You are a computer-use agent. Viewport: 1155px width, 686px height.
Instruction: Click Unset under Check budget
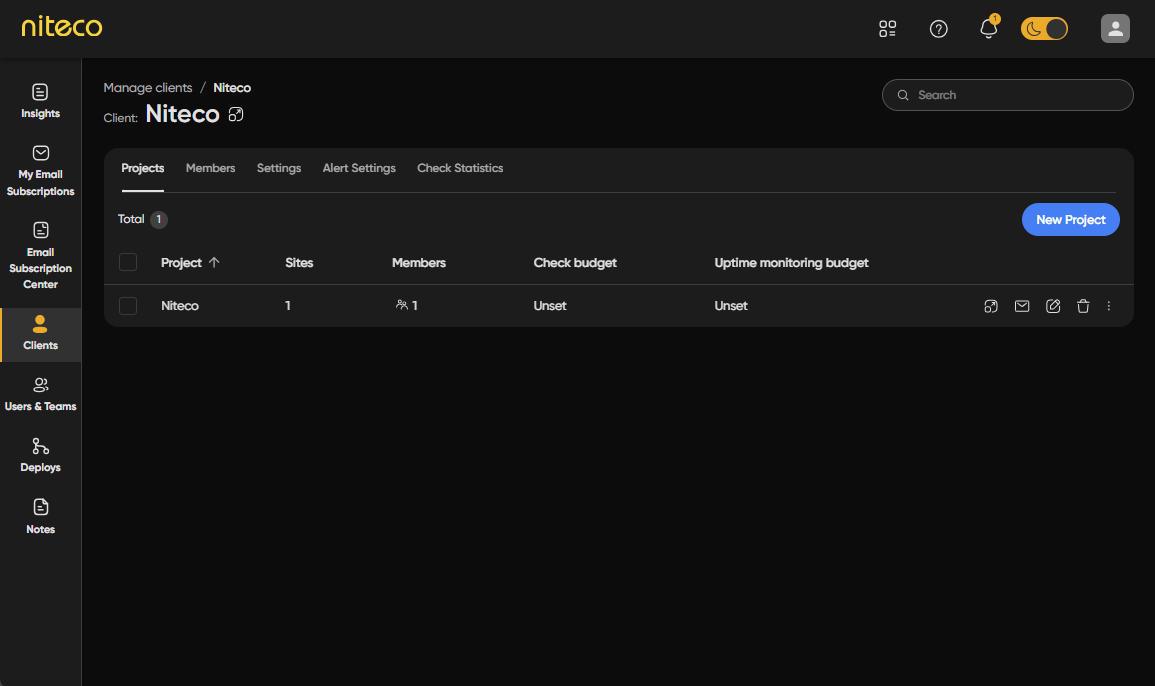(550, 306)
